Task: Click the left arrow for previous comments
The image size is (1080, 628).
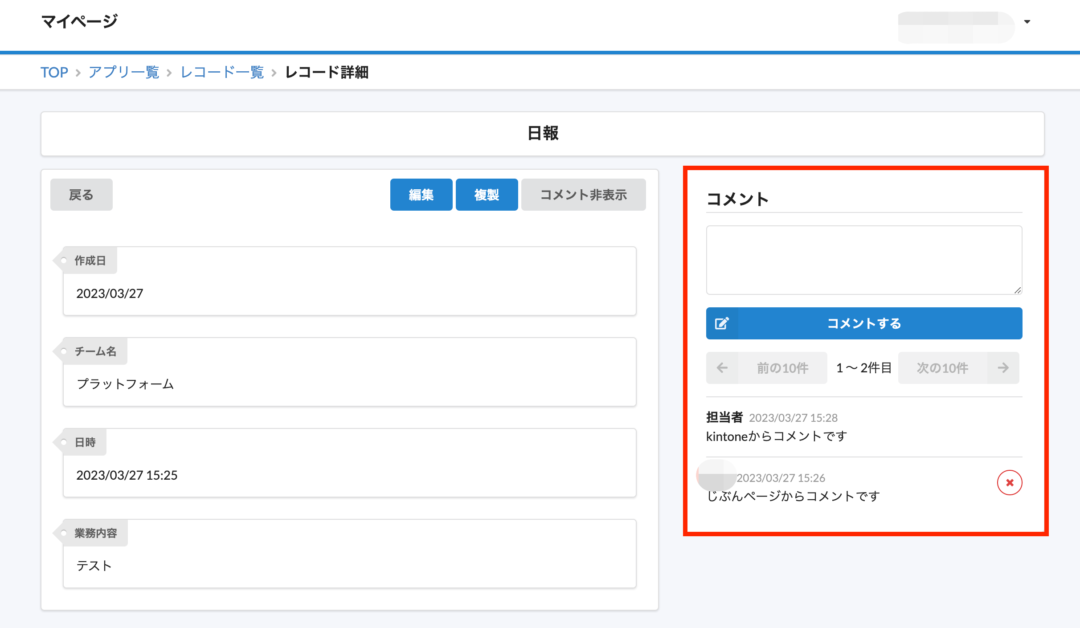Action: pos(722,367)
